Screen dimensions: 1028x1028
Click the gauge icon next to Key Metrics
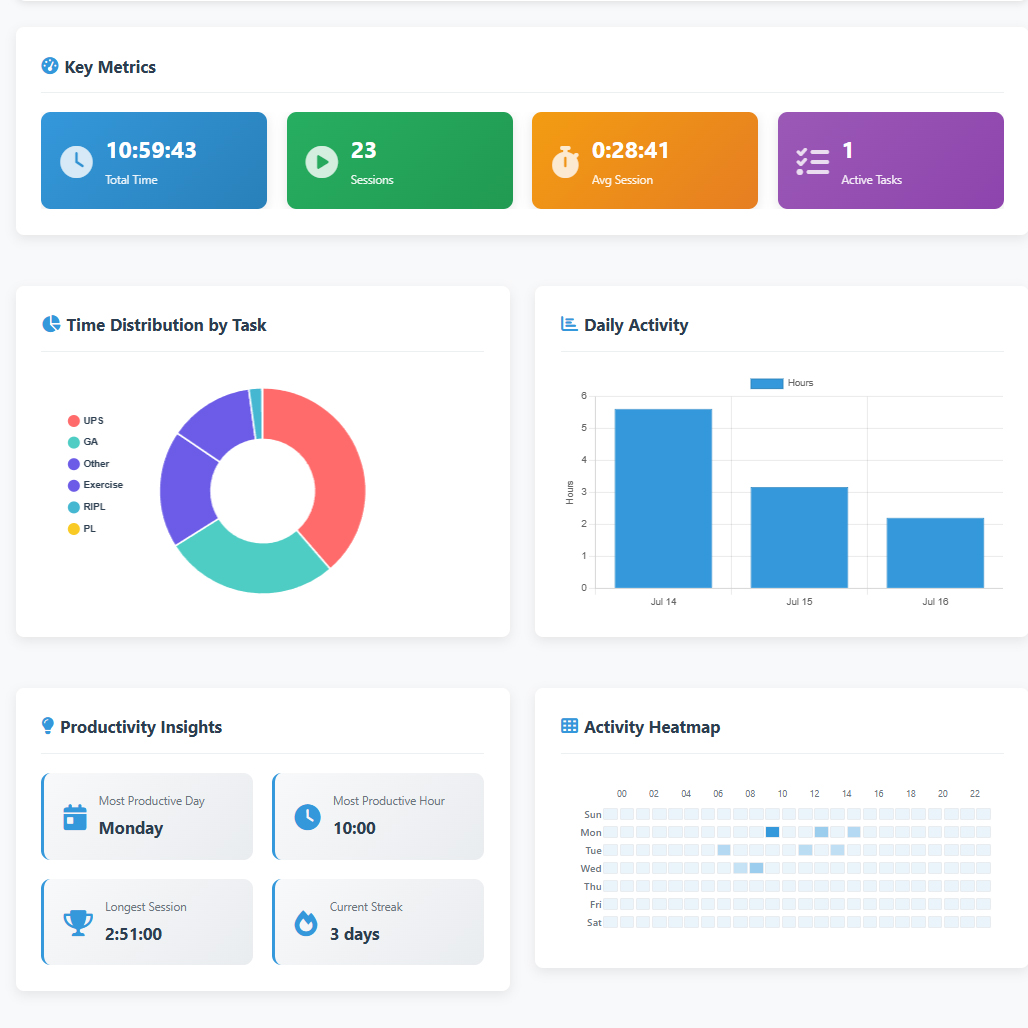pos(50,67)
